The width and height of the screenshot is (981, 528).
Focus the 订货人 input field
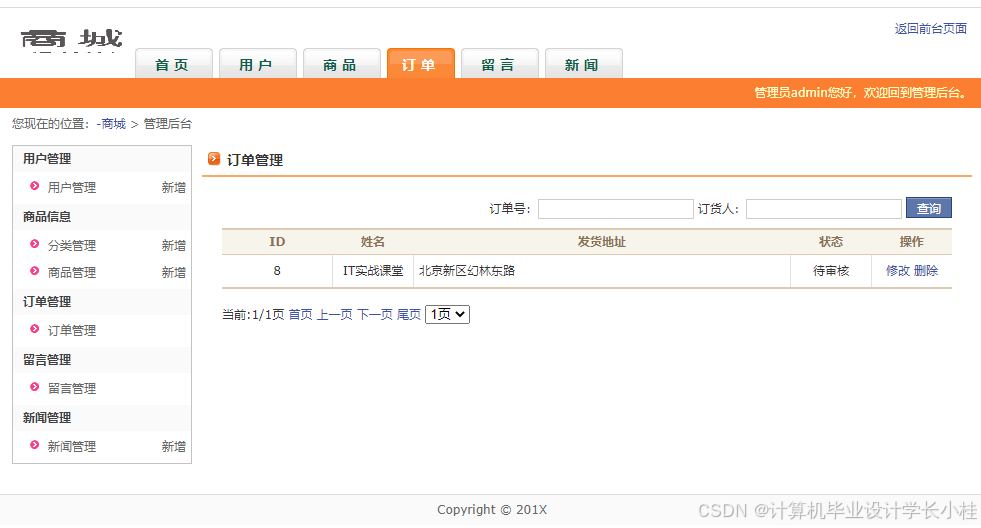823,209
